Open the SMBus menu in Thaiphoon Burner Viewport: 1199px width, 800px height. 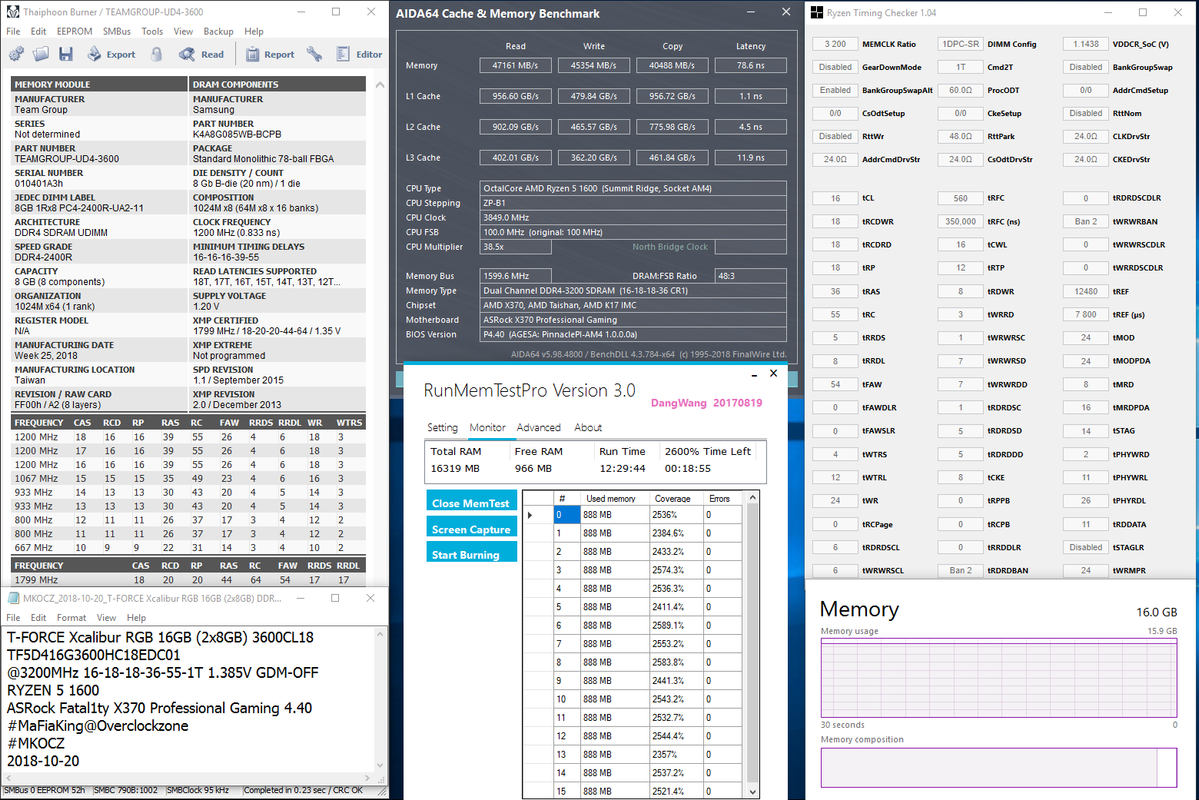tap(117, 31)
